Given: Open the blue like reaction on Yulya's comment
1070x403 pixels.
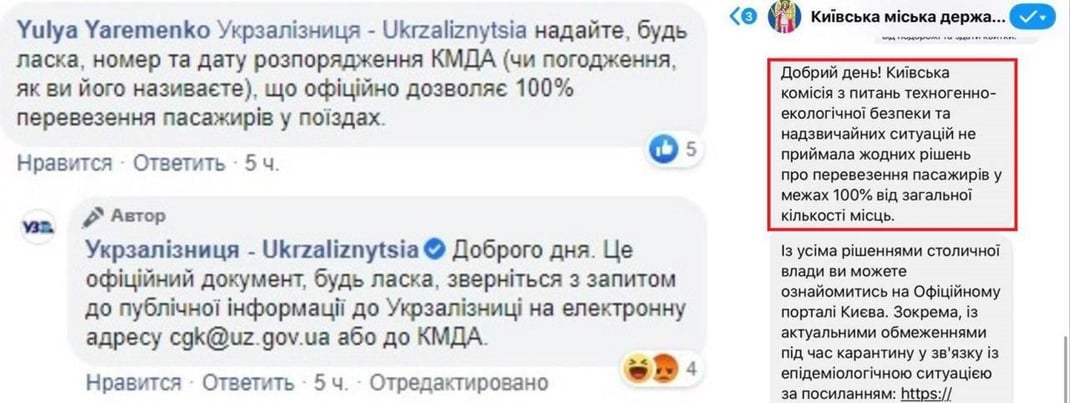Looking at the screenshot, I should point(663,149).
